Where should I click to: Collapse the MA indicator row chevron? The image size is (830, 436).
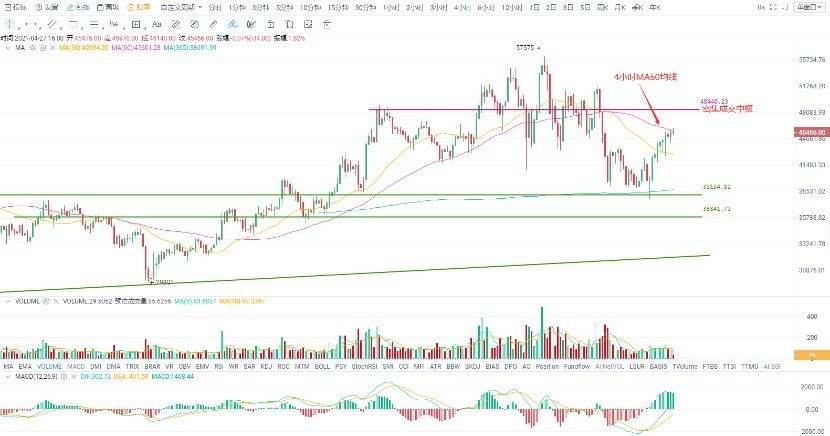pos(7,48)
